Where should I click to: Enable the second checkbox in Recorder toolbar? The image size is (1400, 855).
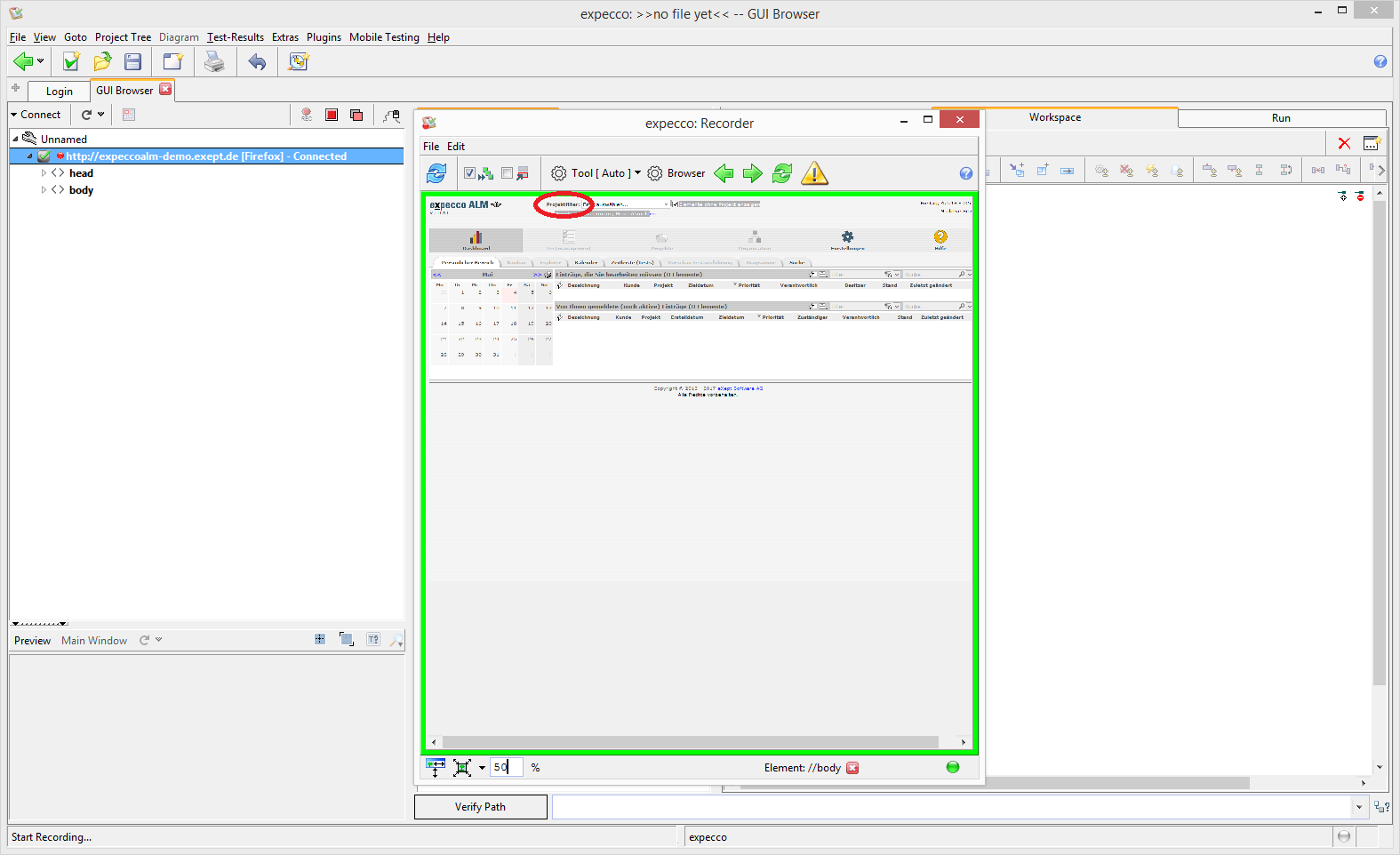click(507, 173)
